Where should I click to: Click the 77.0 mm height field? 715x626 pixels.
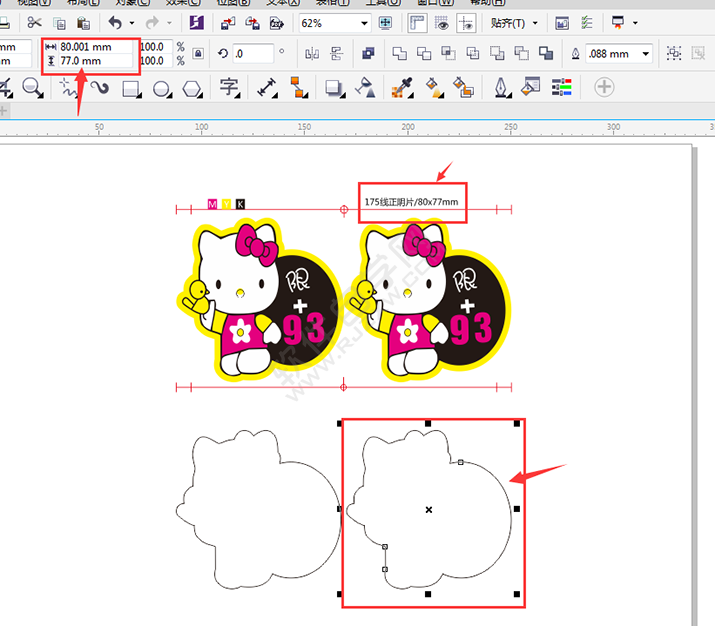tap(94, 61)
